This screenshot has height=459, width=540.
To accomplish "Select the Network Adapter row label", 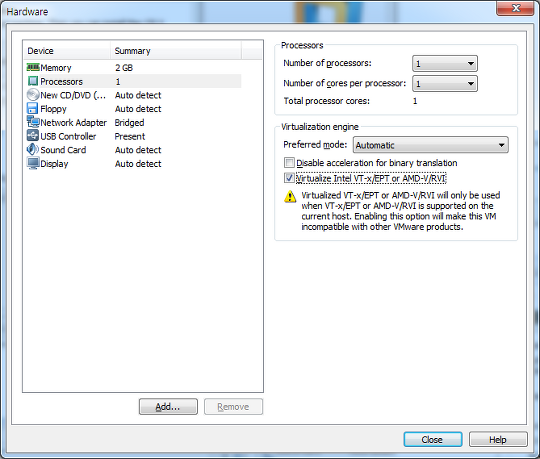I will 74,123.
